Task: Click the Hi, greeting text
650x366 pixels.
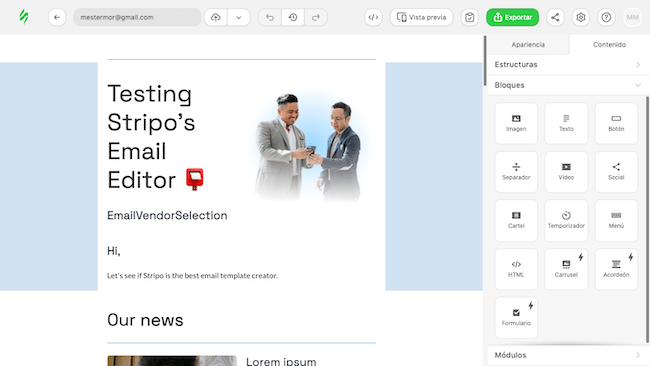Action: click(x=114, y=251)
